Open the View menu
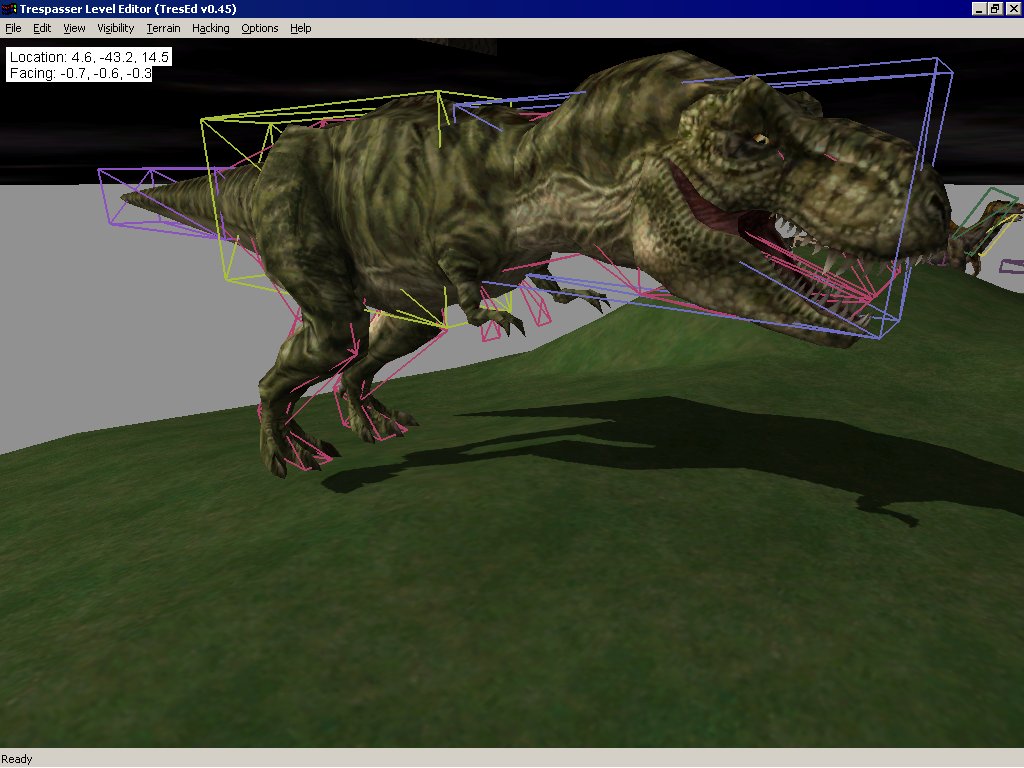 [x=74, y=28]
